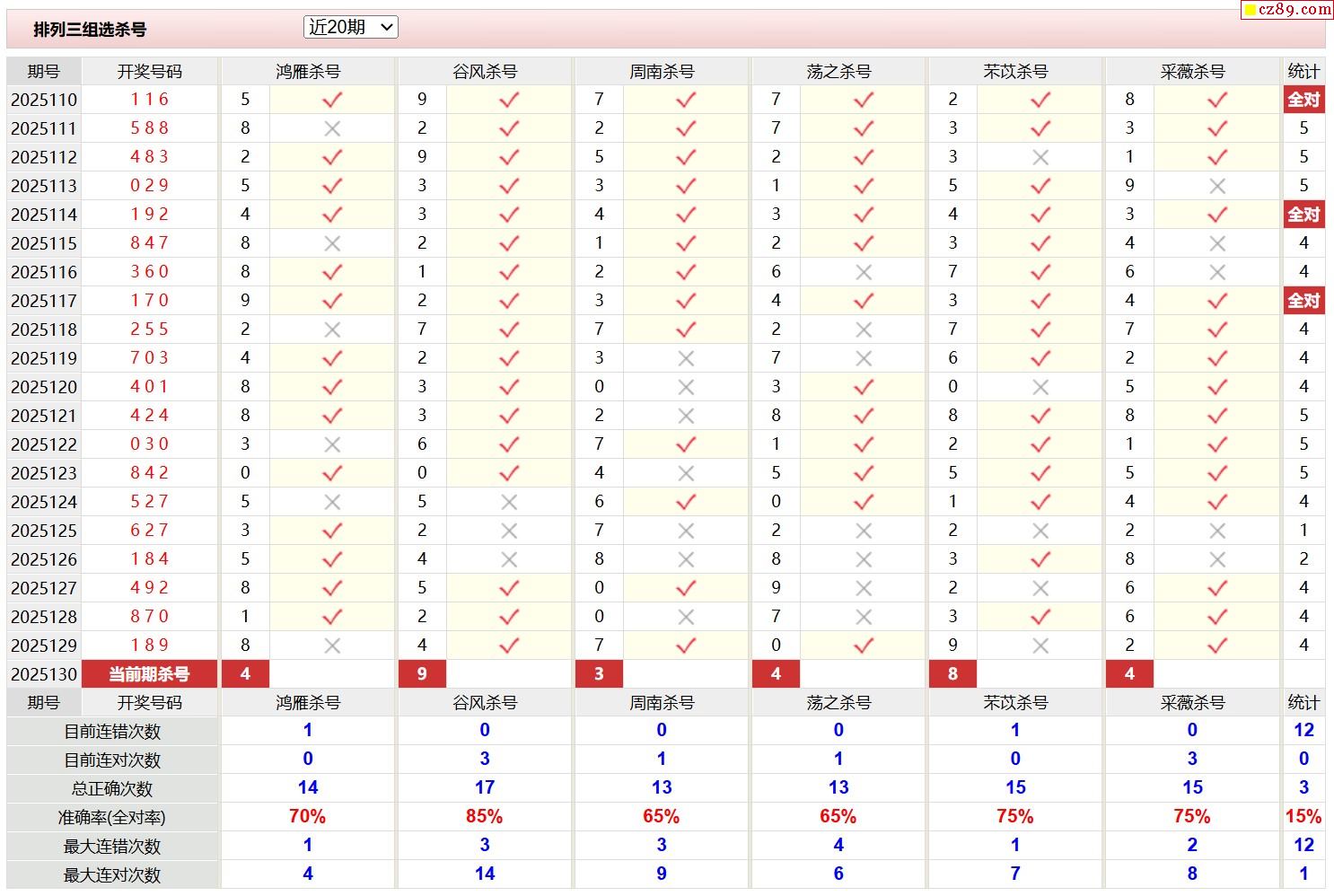Image resolution: width=1334 pixels, height=896 pixels.
Task: Select period number 2025125
Action: coord(44,531)
